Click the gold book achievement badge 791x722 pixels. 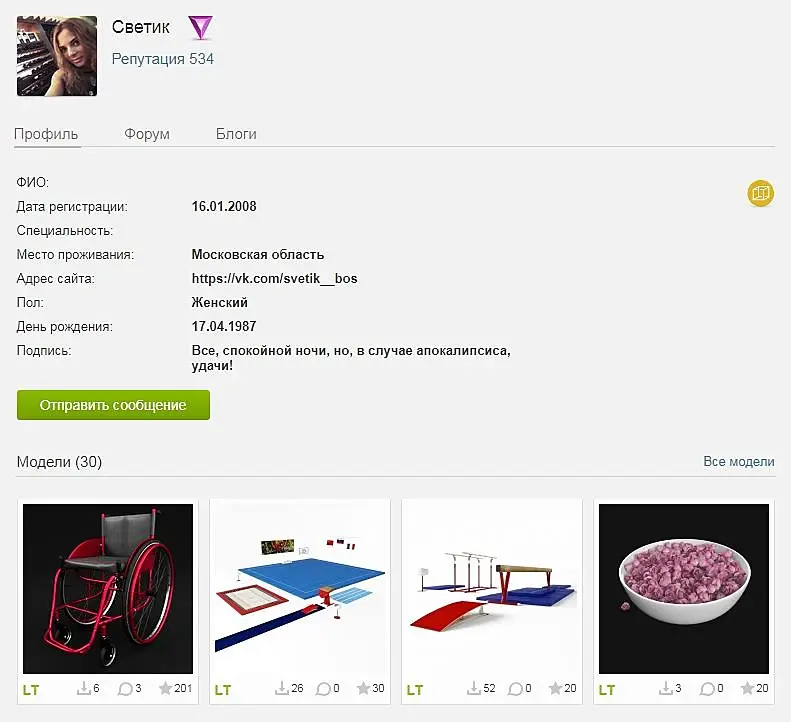[760, 193]
